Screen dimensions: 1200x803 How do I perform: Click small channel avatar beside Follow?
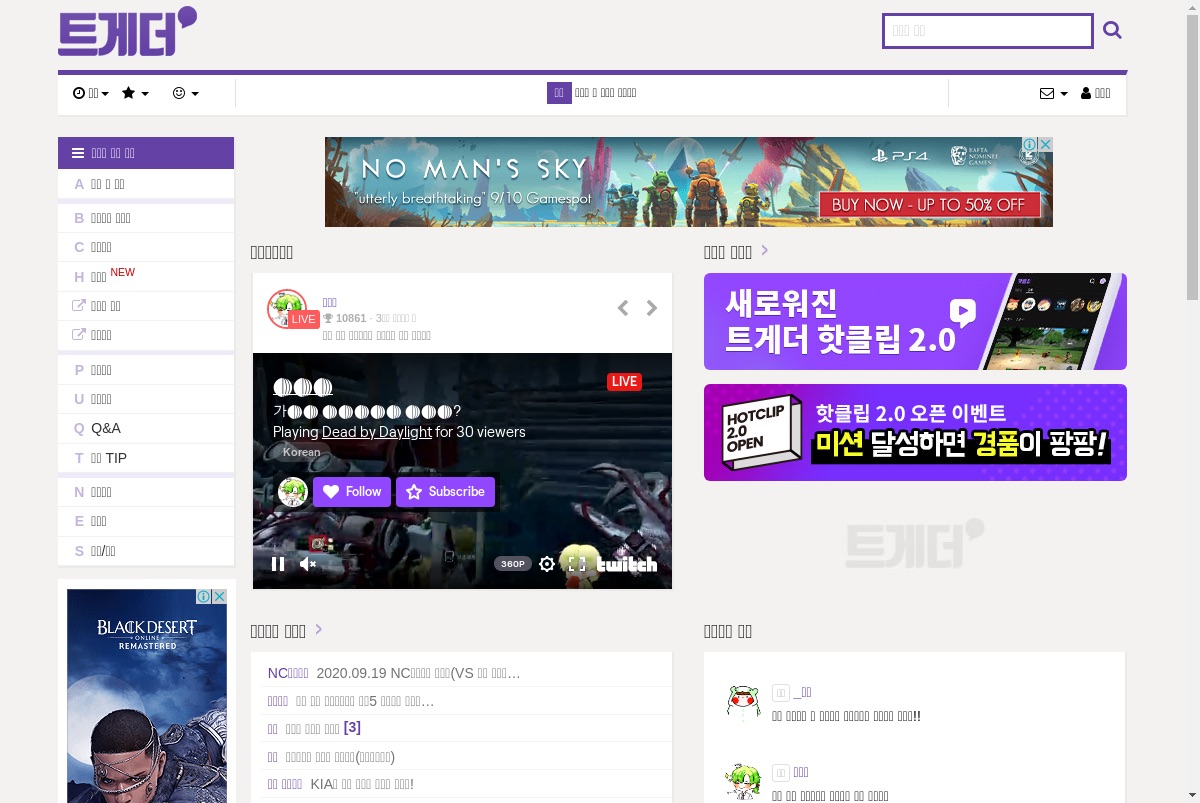(x=292, y=492)
